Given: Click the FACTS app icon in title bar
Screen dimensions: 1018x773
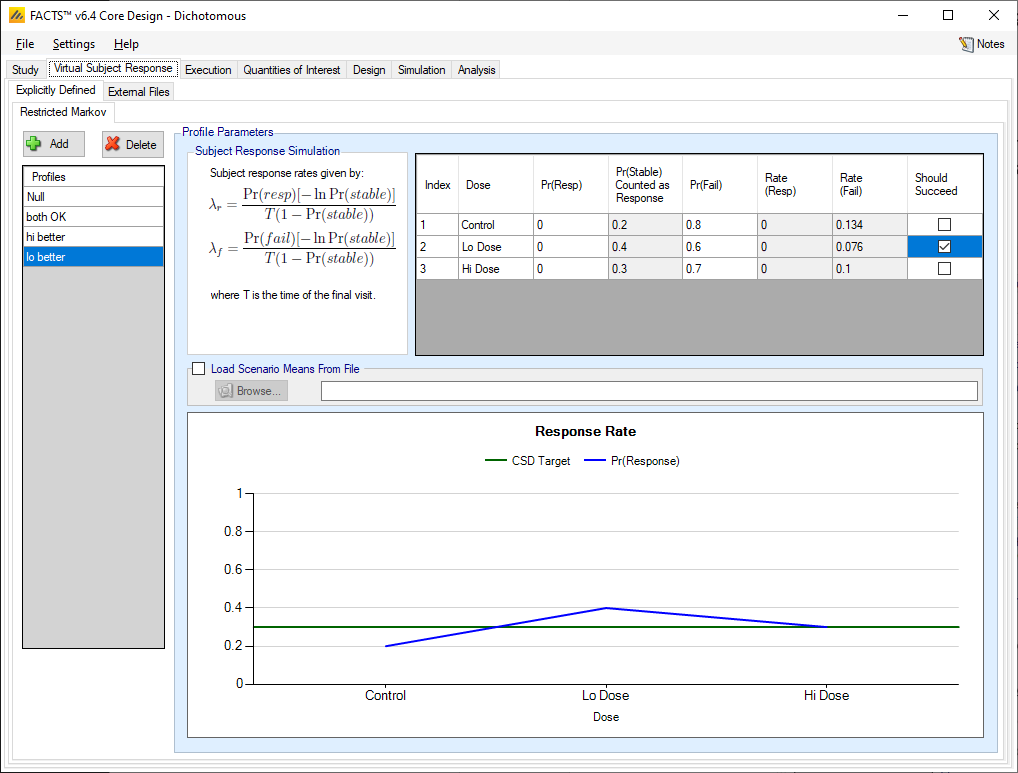Looking at the screenshot, I should [x=16, y=15].
